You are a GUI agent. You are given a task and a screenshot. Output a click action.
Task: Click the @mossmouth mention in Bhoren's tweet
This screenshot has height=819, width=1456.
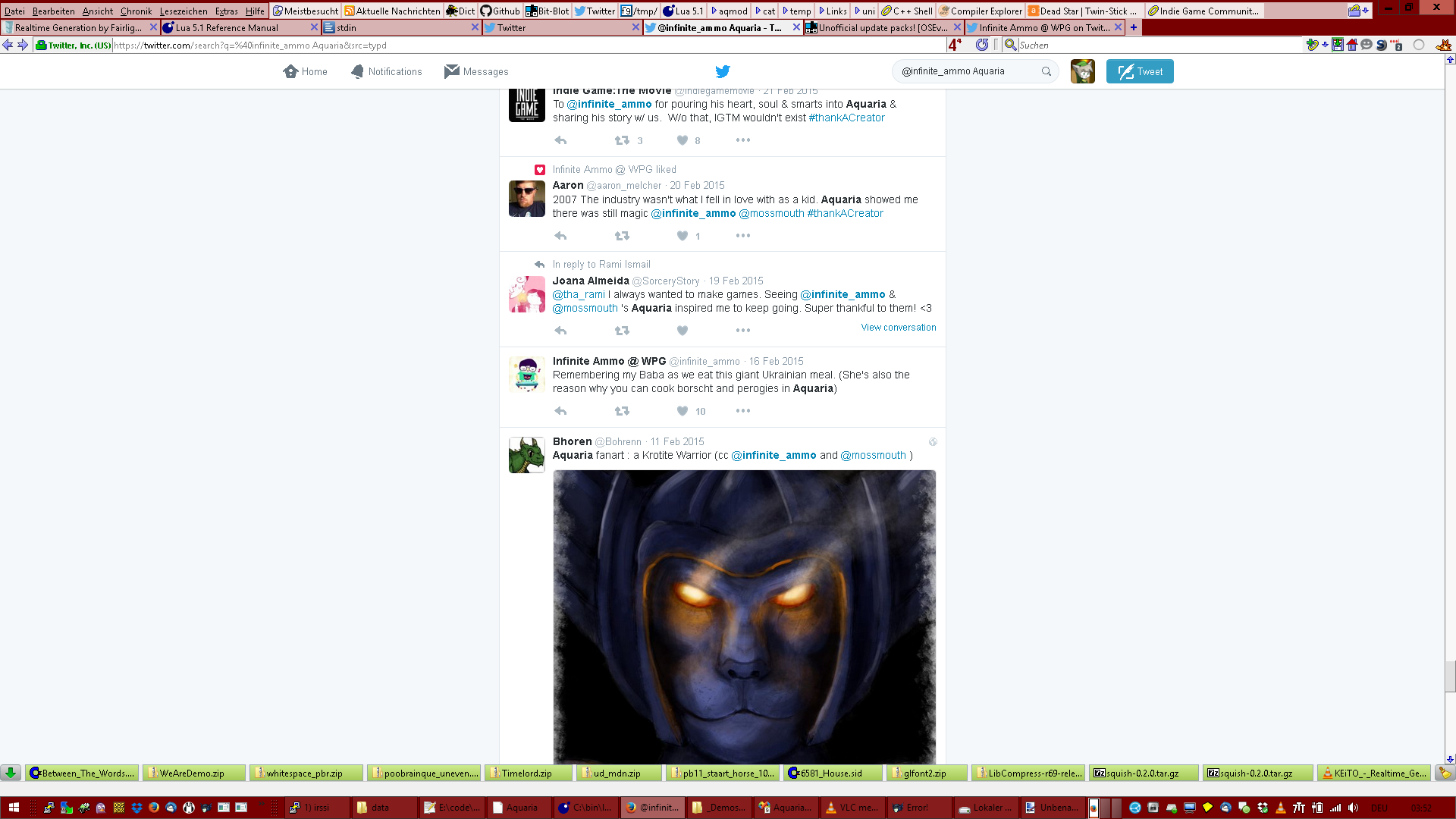873,456
